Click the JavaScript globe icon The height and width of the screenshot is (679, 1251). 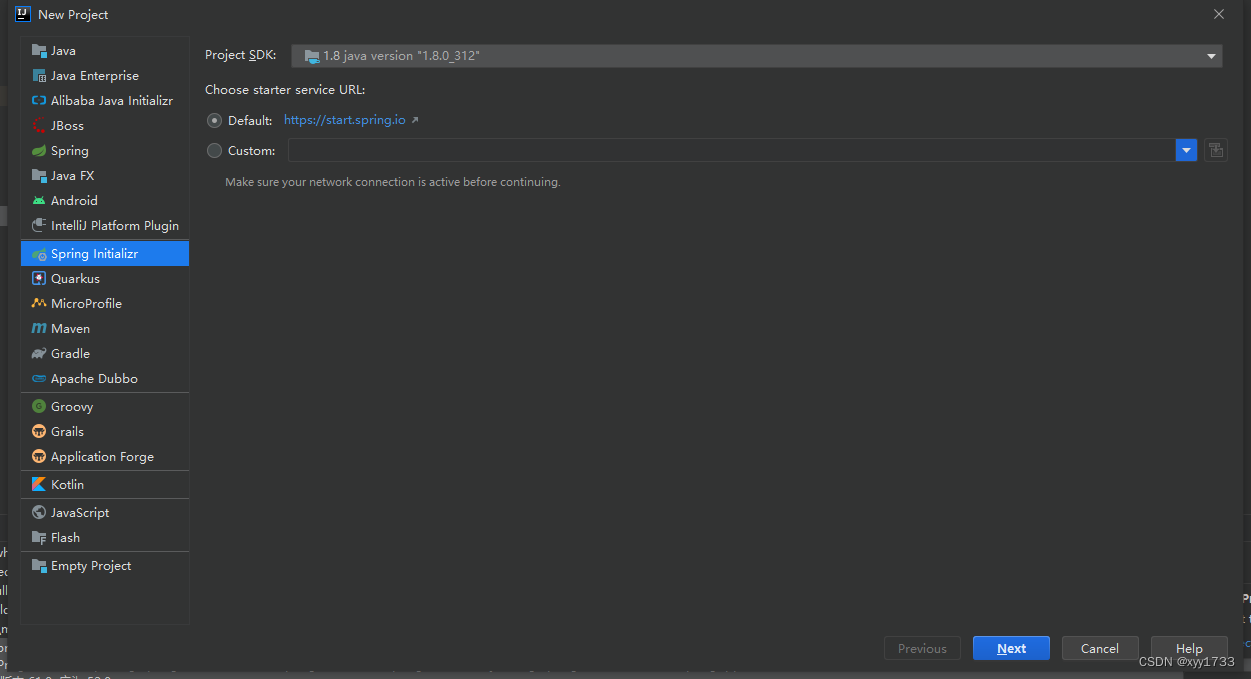point(39,513)
